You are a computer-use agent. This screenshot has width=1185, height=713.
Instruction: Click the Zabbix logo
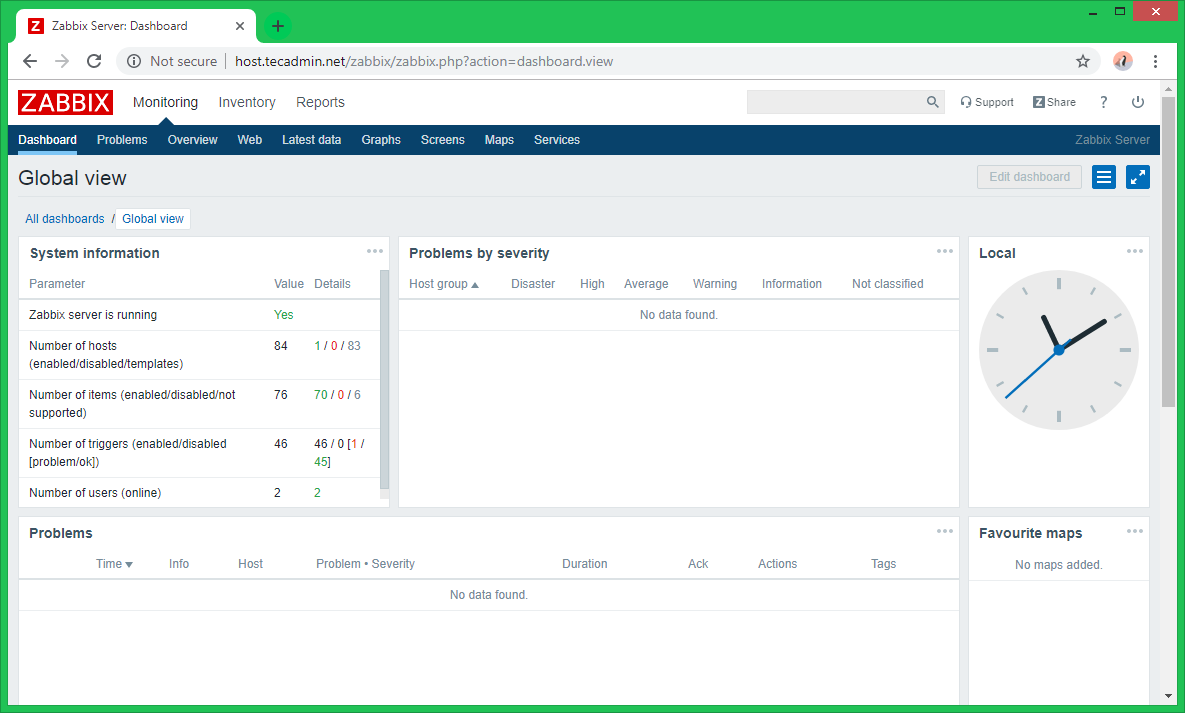click(65, 102)
